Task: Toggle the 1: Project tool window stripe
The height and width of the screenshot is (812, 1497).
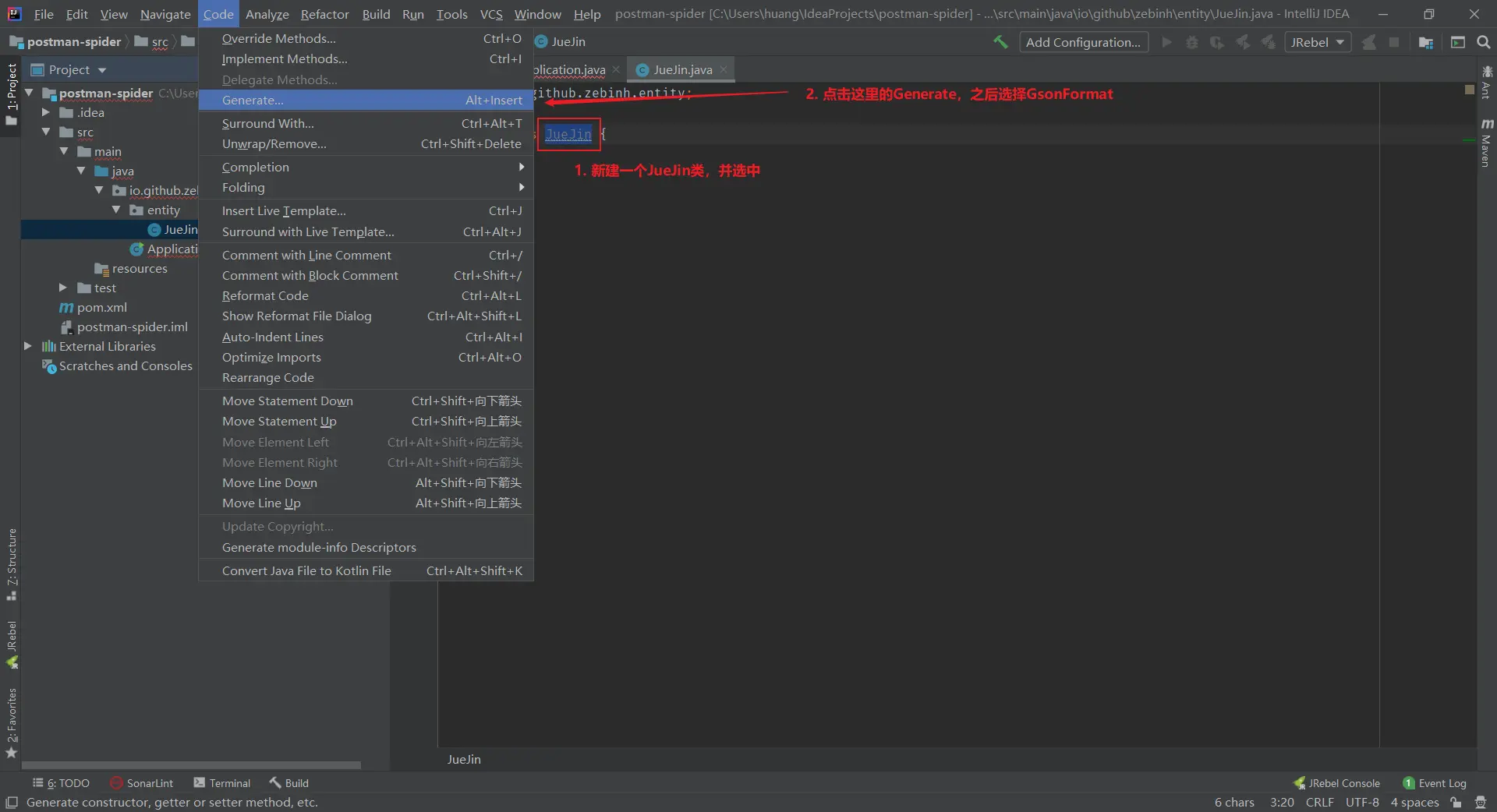Action: coord(11,94)
